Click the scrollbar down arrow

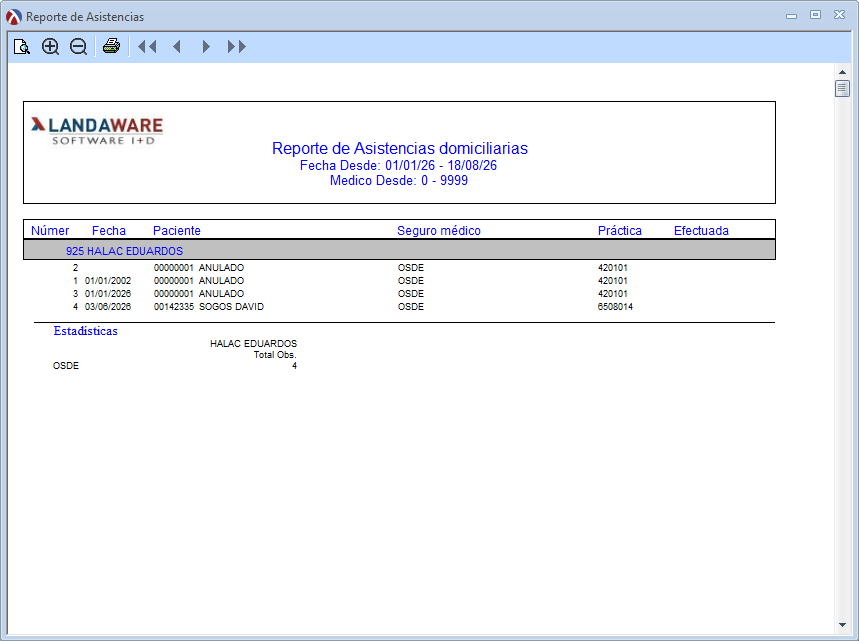tap(842, 625)
